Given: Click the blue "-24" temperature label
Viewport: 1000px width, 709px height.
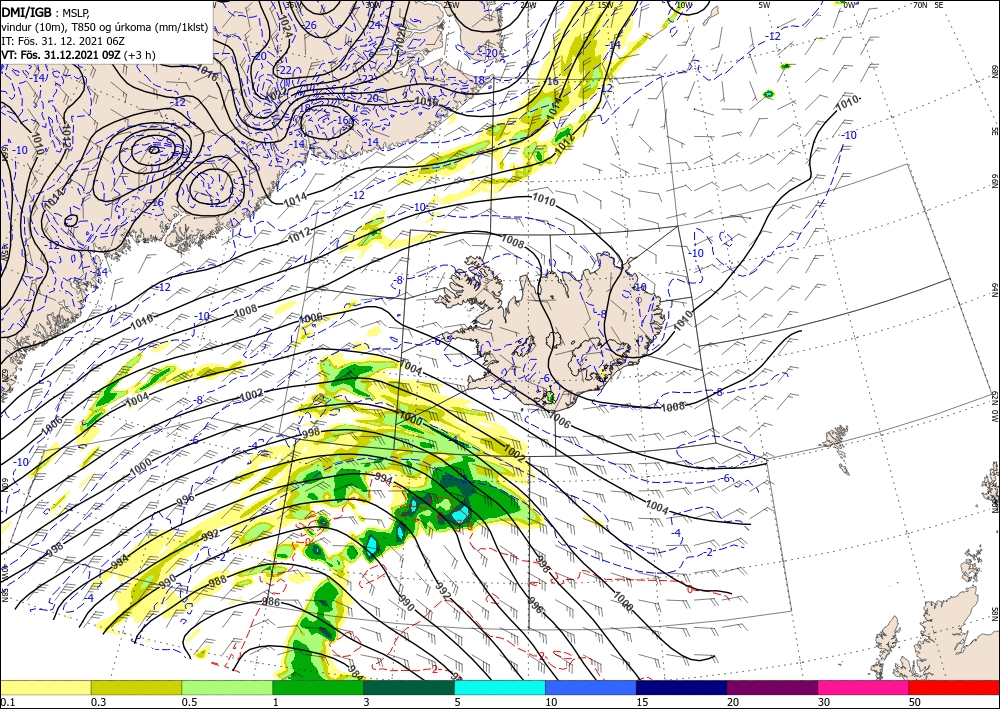Looking at the screenshot, I should point(374,24).
